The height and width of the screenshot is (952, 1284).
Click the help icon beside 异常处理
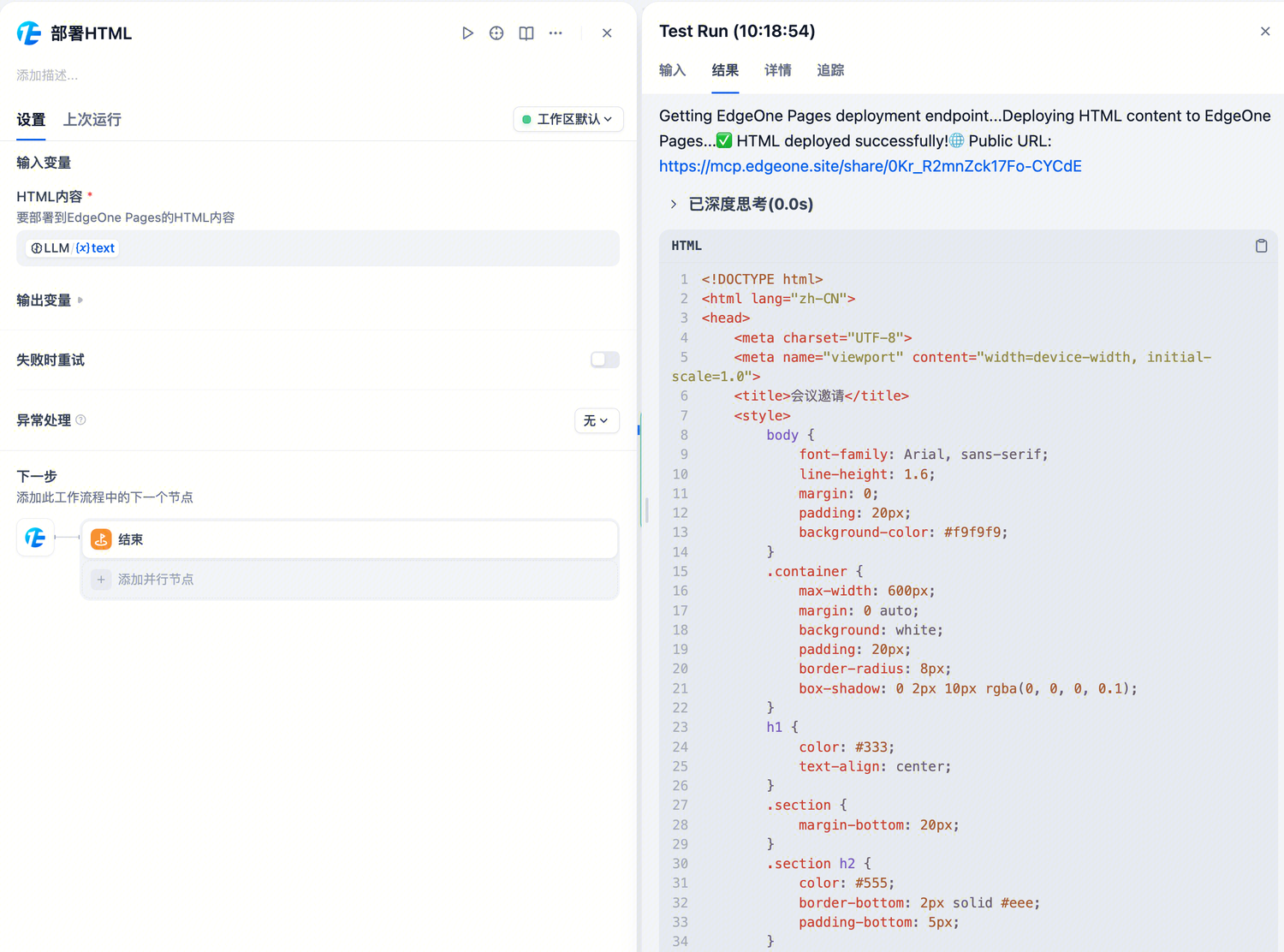81,420
